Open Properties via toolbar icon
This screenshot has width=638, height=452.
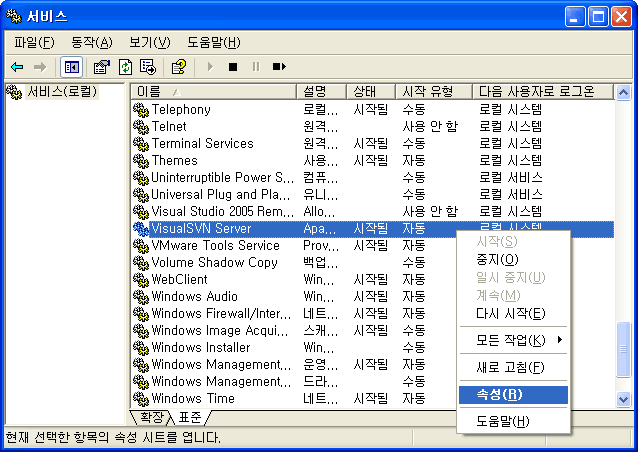[x=101, y=67]
